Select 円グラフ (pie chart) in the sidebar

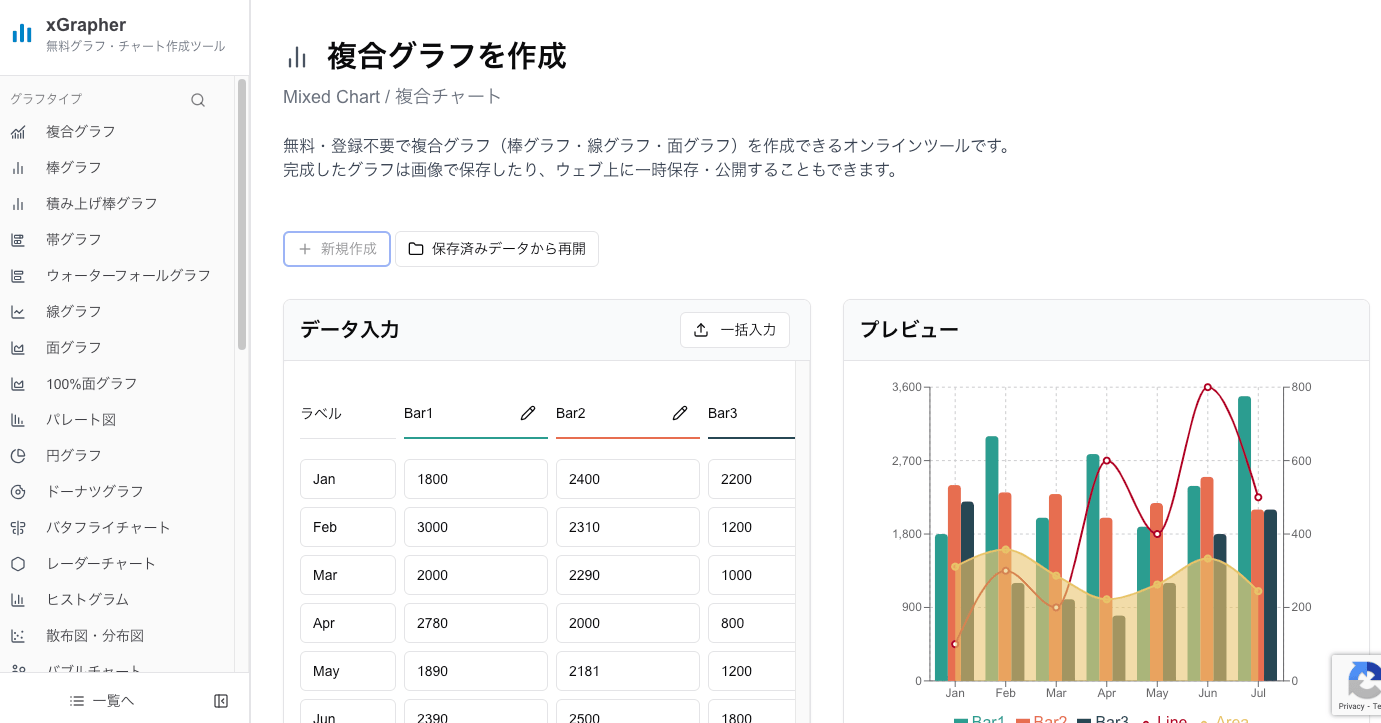pos(72,455)
